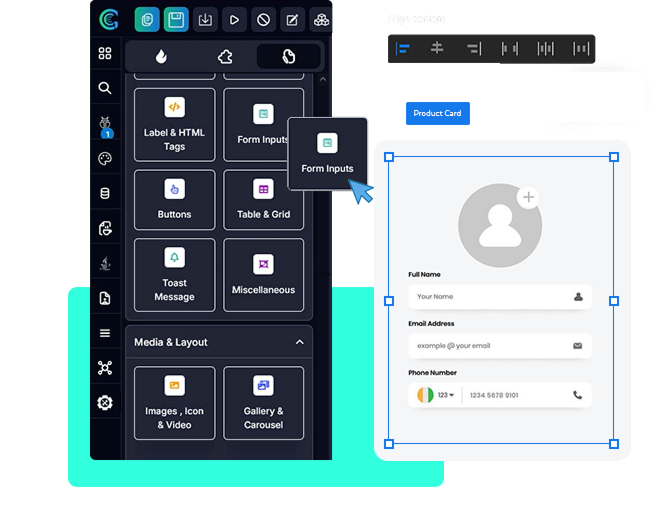Switch to the puzzle piece tab
Image resolution: width=663 pixels, height=522 pixels.
225,57
